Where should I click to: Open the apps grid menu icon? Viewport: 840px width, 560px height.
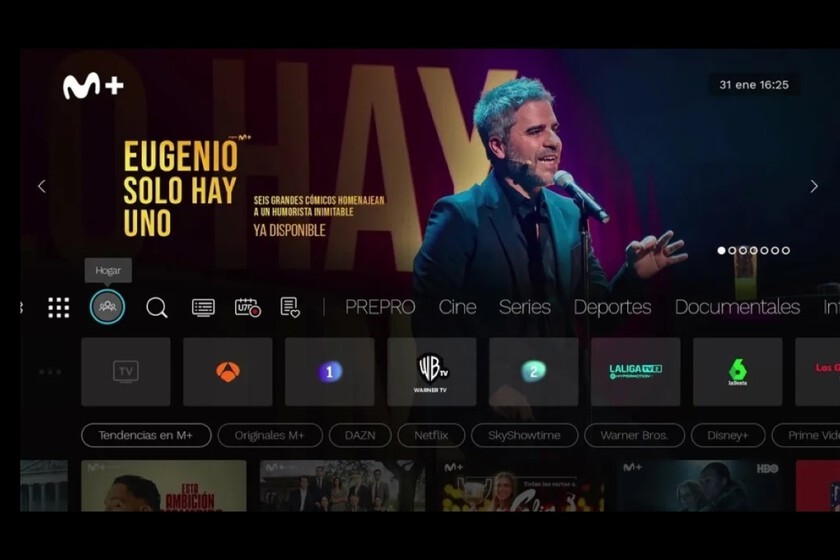pyautogui.click(x=58, y=308)
